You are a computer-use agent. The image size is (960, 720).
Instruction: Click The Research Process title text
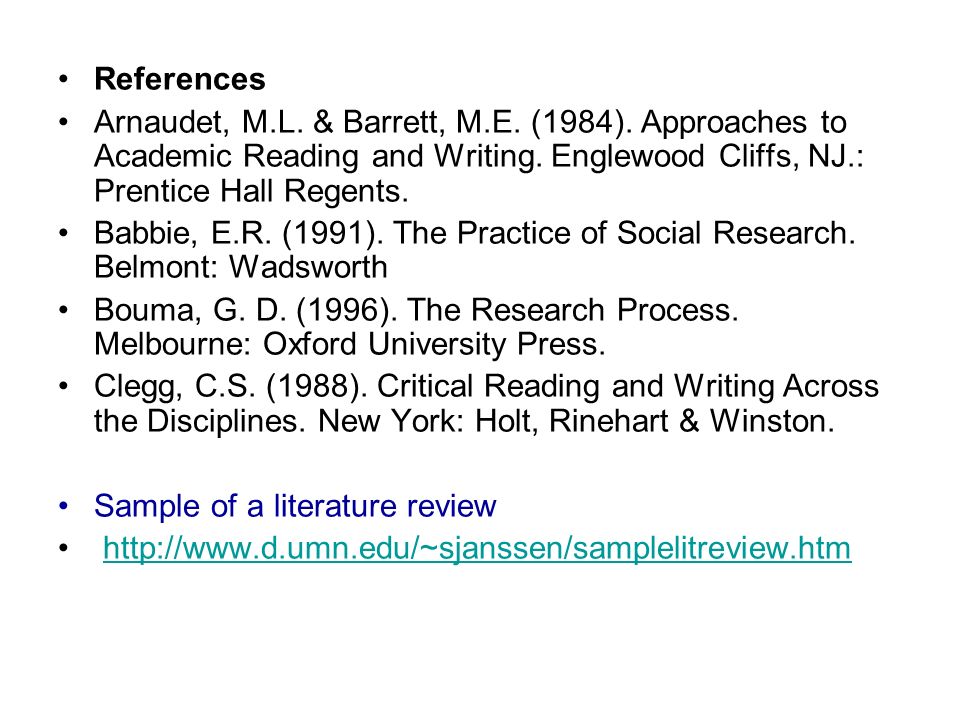pyautogui.click(x=572, y=310)
